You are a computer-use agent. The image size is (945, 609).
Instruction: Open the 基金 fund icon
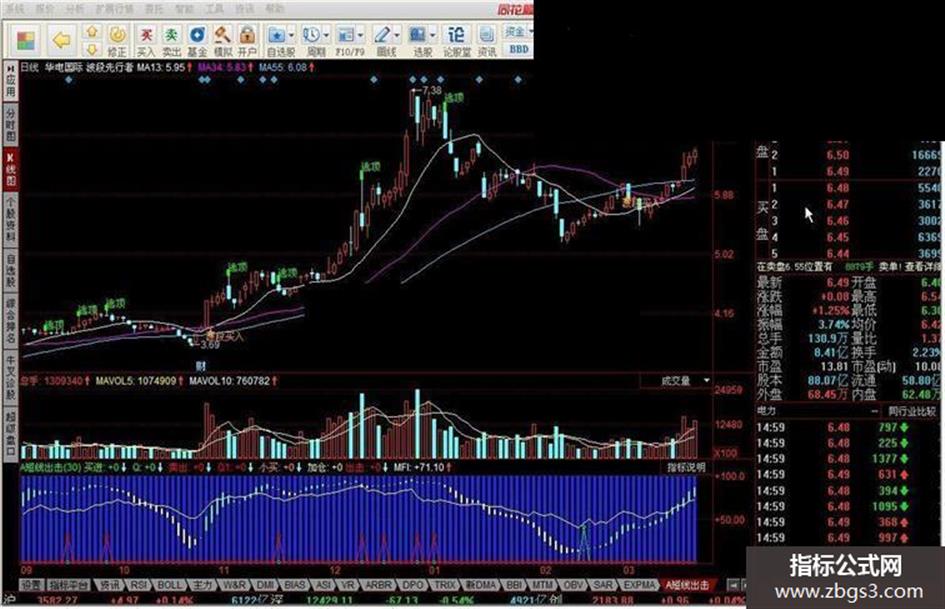tap(197, 40)
